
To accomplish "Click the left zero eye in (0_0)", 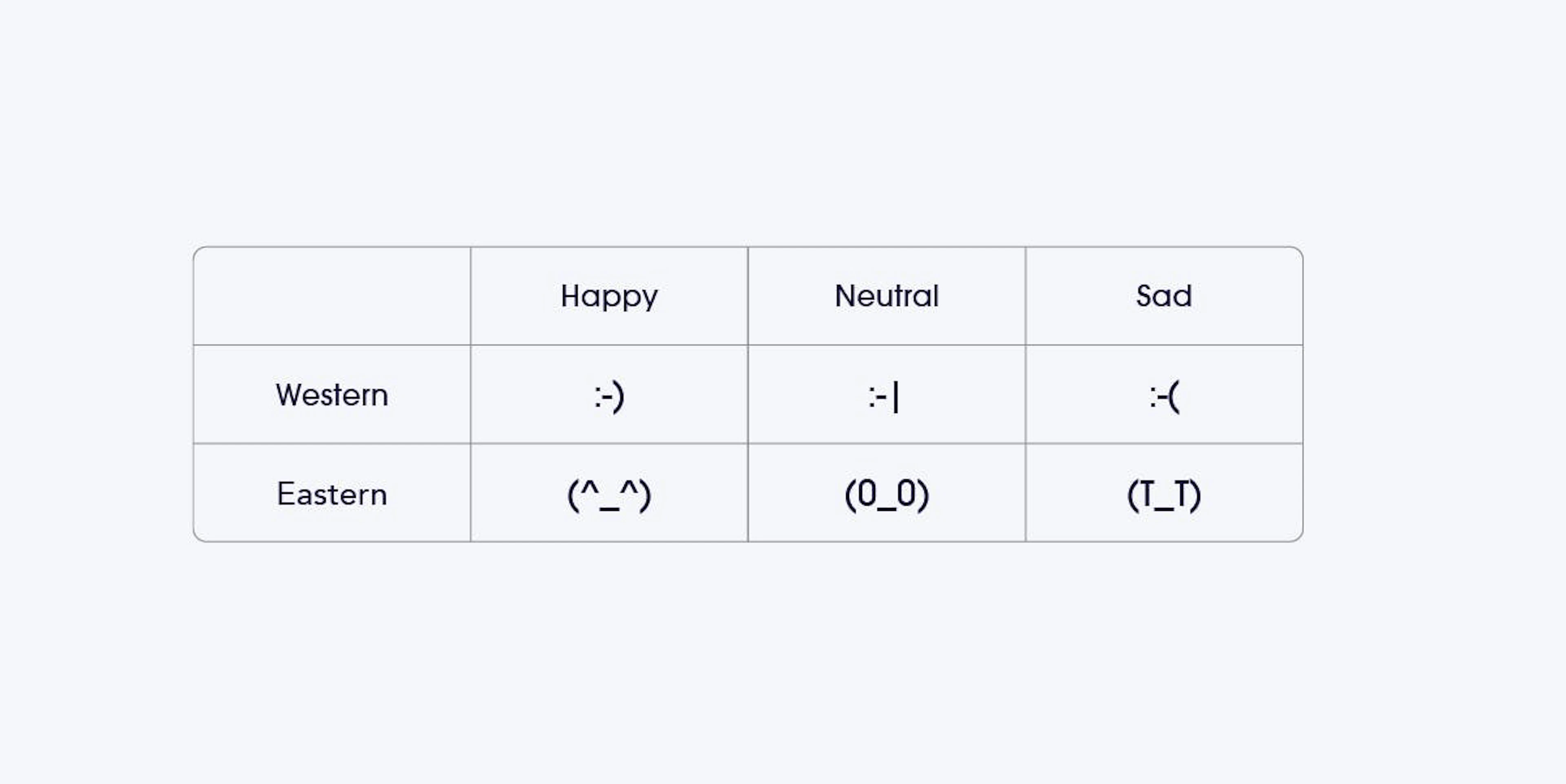I will 867,493.
